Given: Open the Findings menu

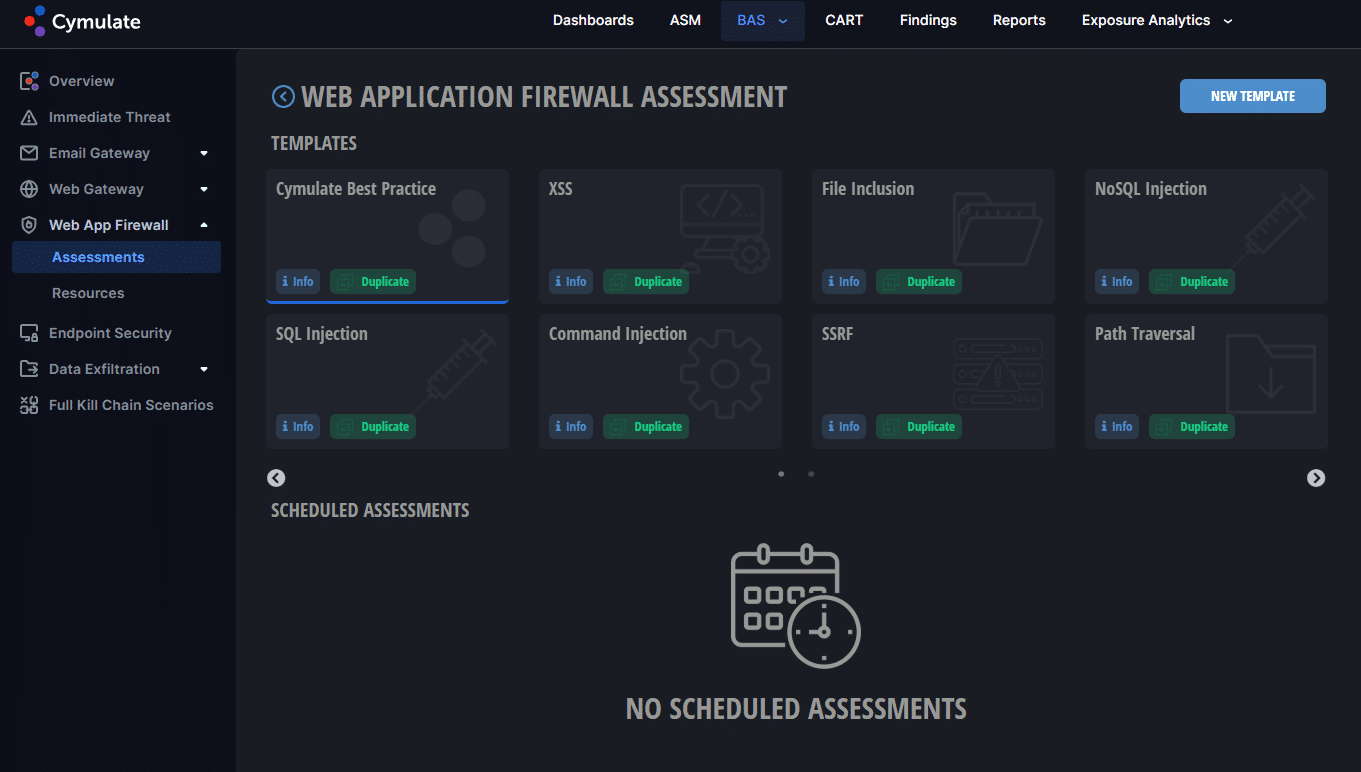Looking at the screenshot, I should [928, 20].
